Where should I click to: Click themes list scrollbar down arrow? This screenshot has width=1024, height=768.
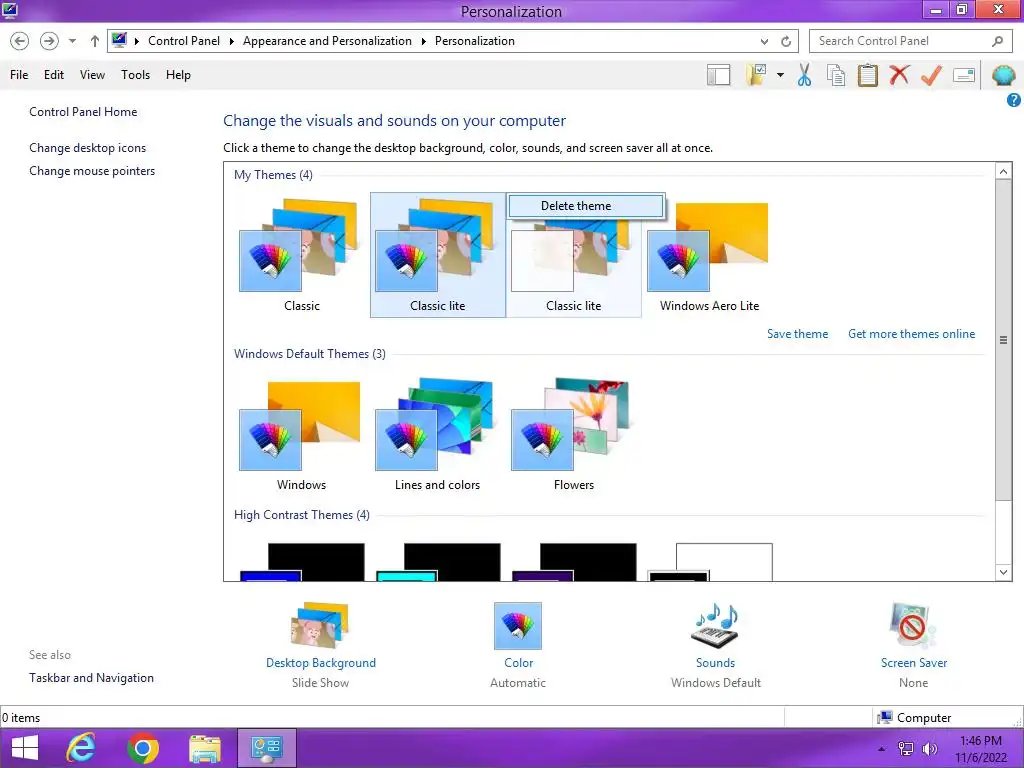point(1004,572)
